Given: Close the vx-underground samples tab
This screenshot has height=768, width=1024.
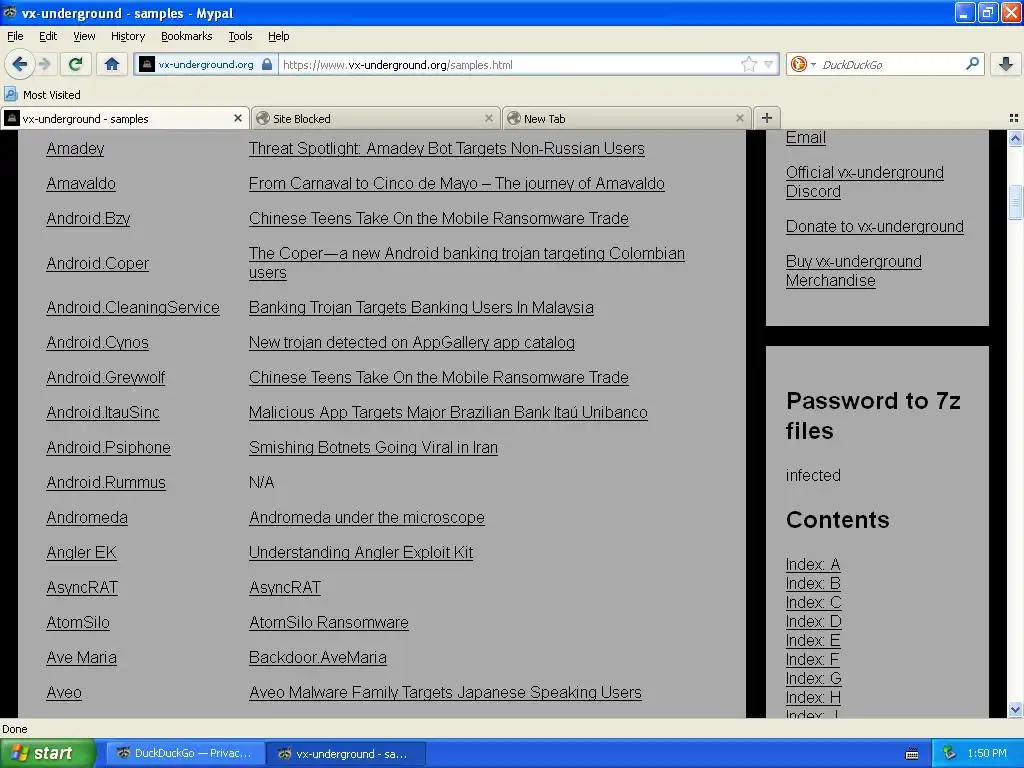Looking at the screenshot, I should point(238,118).
